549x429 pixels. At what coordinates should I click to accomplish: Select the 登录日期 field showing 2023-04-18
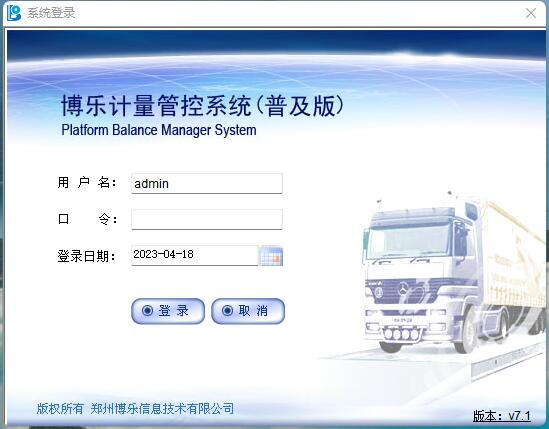tap(195, 255)
